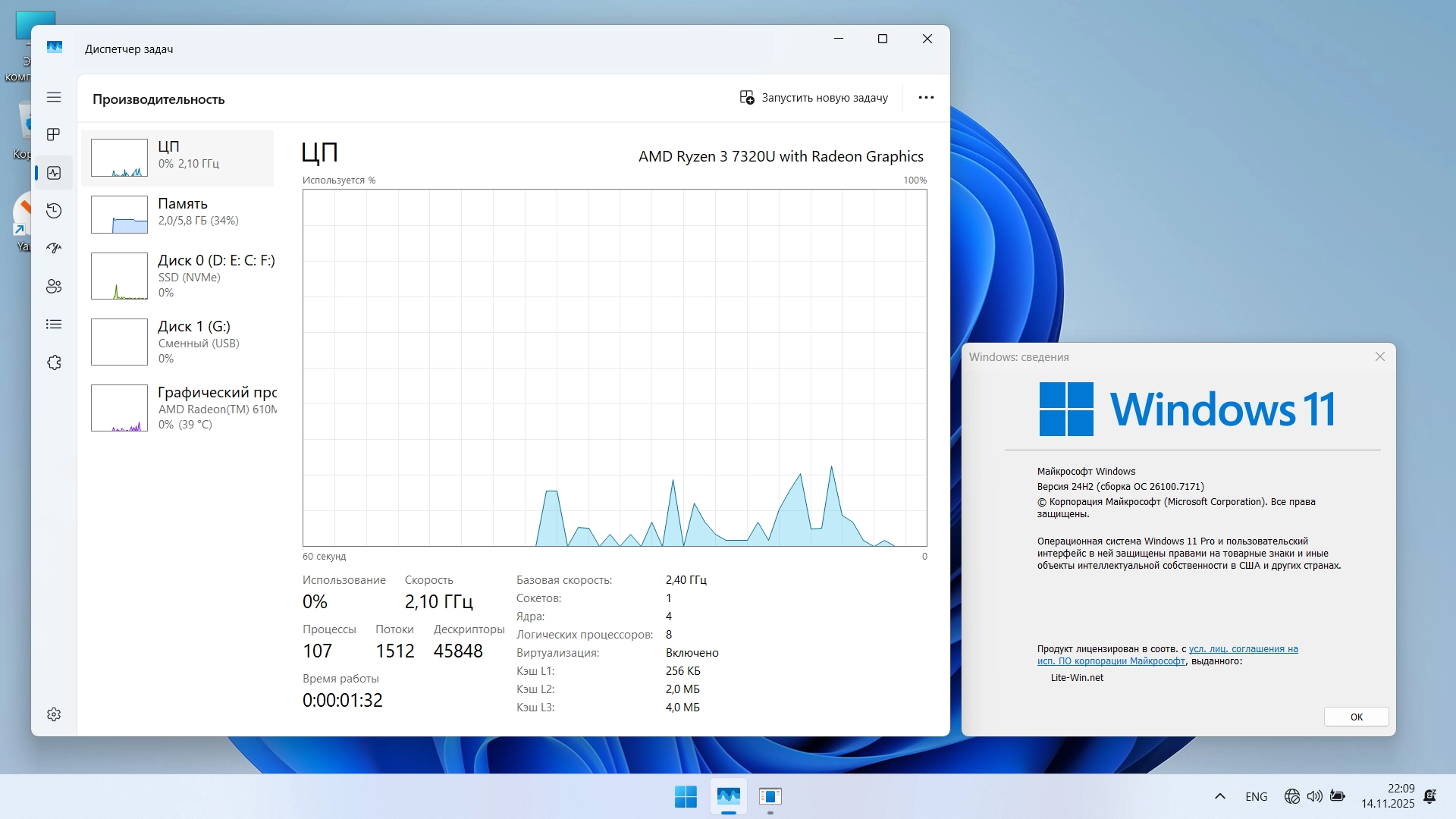This screenshot has height=819, width=1456.
Task: Open Task Manager settings gear
Action: (x=54, y=714)
